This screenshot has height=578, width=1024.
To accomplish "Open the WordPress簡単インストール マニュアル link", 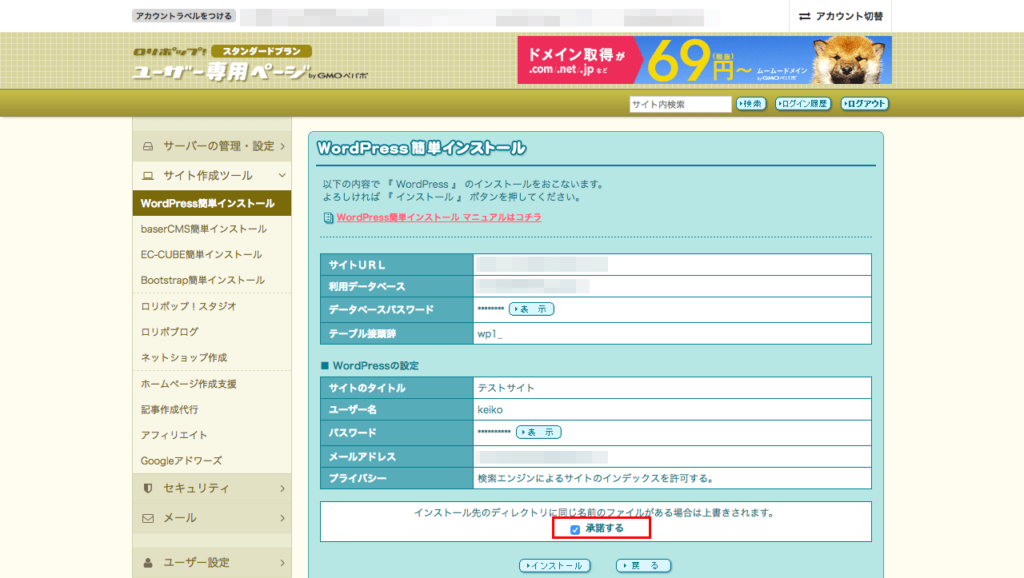I will point(439,217).
